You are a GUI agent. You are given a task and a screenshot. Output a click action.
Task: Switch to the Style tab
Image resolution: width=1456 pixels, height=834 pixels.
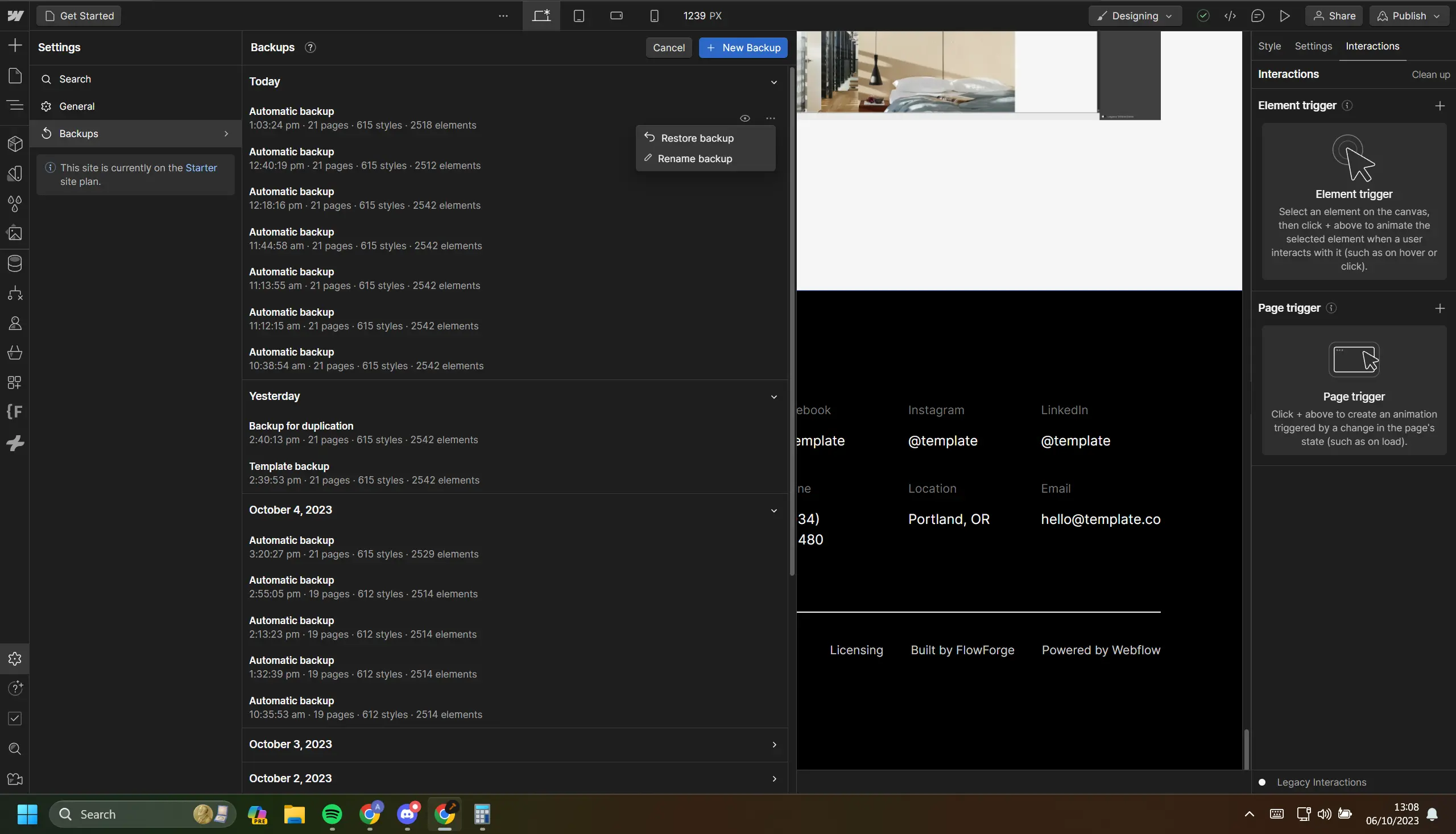point(1269,46)
